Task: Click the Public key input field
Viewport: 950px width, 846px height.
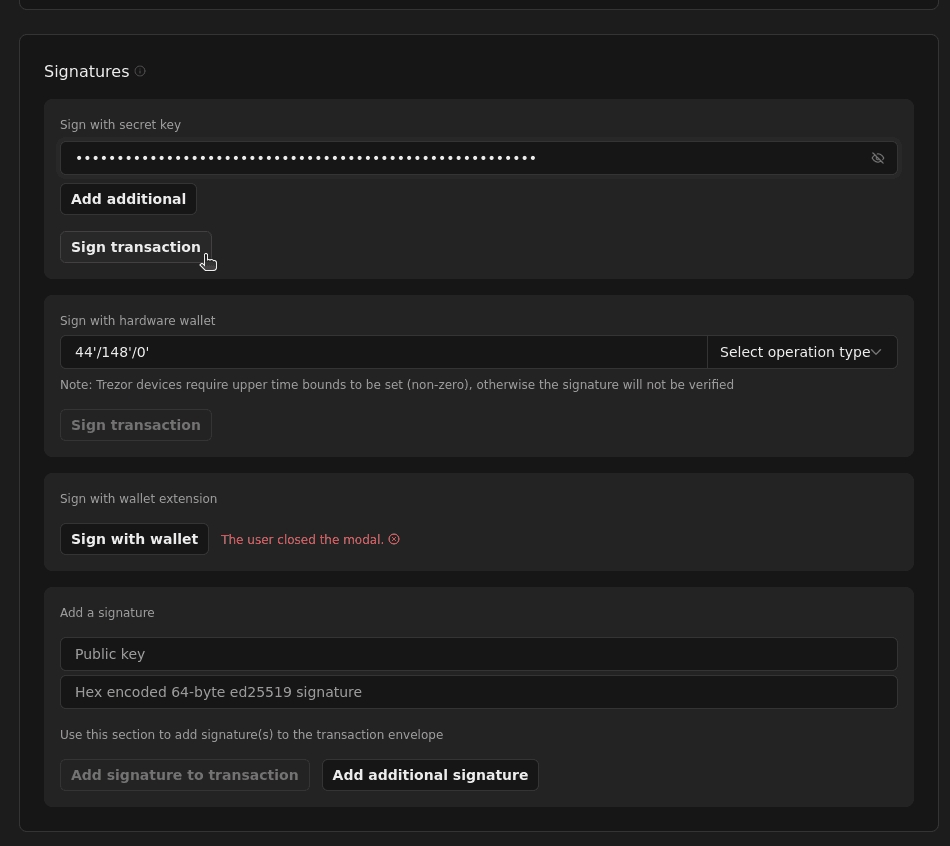Action: click(478, 654)
